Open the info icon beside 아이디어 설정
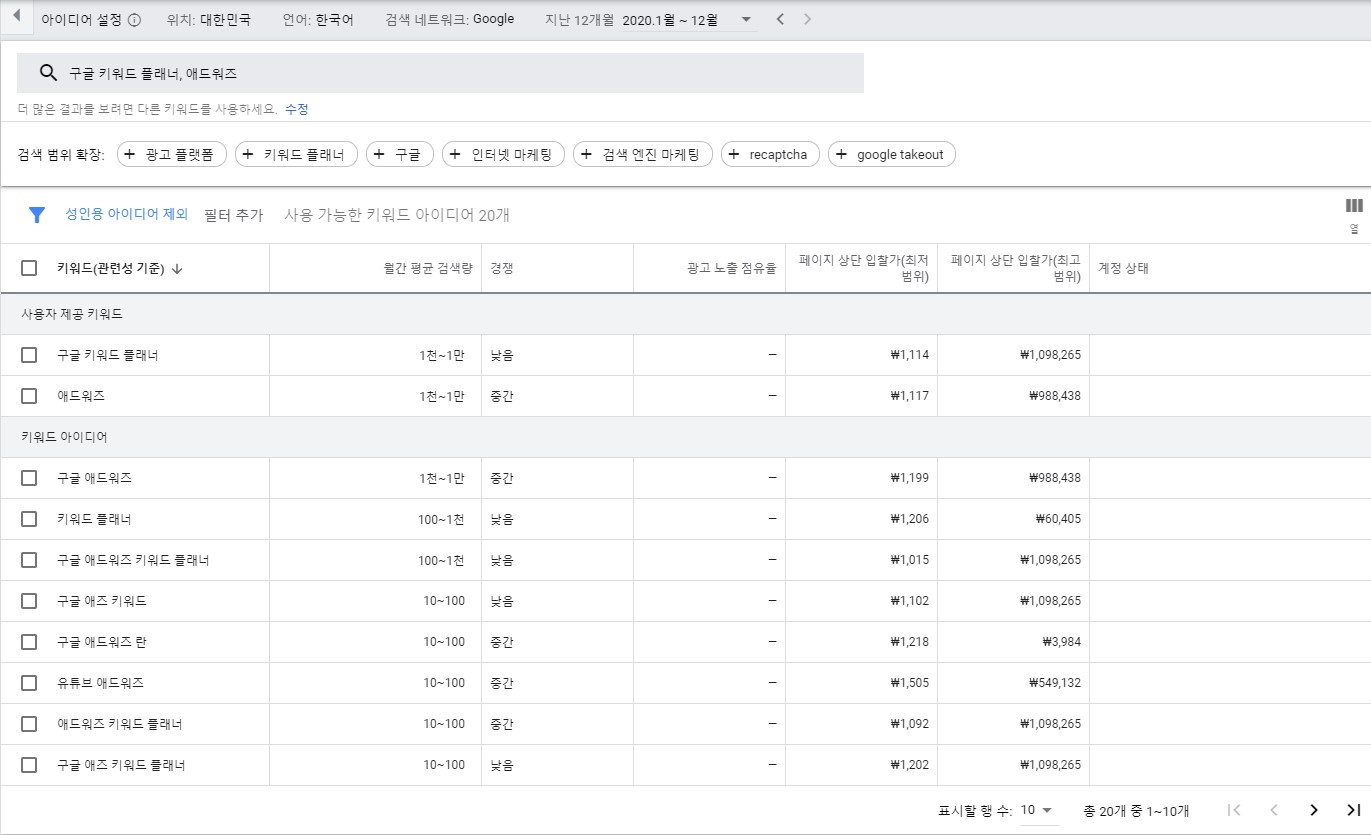1371x835 pixels. tap(135, 20)
